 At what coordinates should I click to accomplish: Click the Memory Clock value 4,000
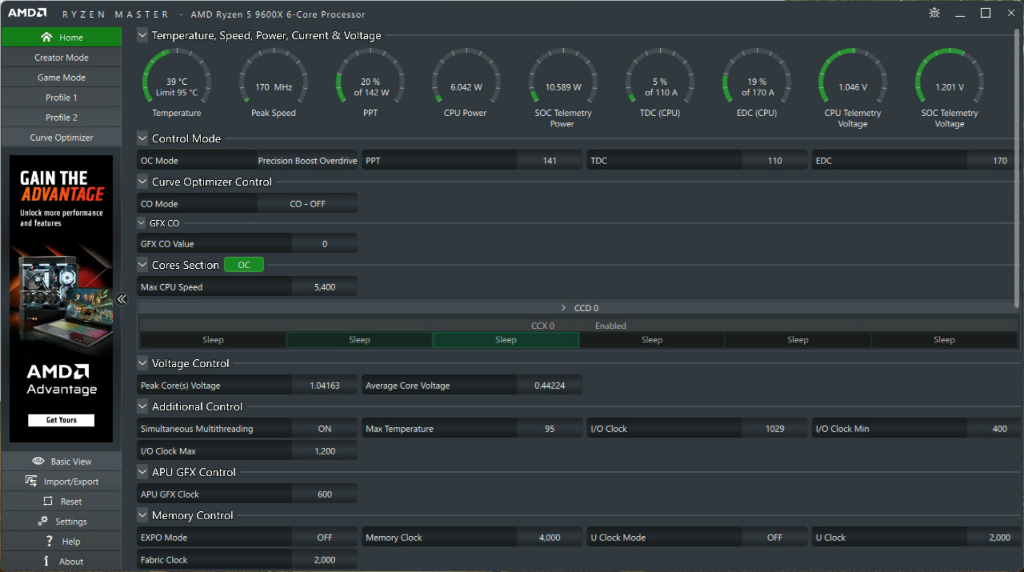(x=549, y=537)
